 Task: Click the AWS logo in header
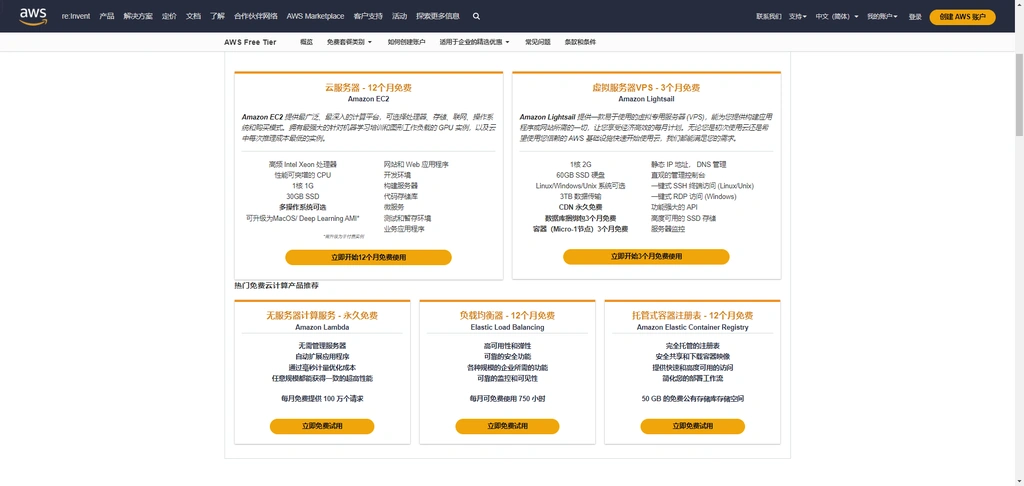pyautogui.click(x=33, y=16)
